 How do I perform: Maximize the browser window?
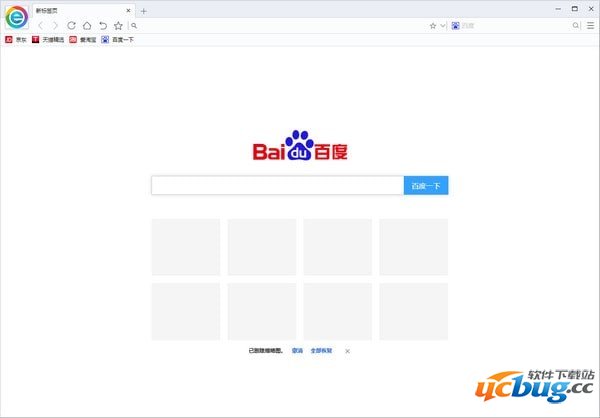coord(575,9)
